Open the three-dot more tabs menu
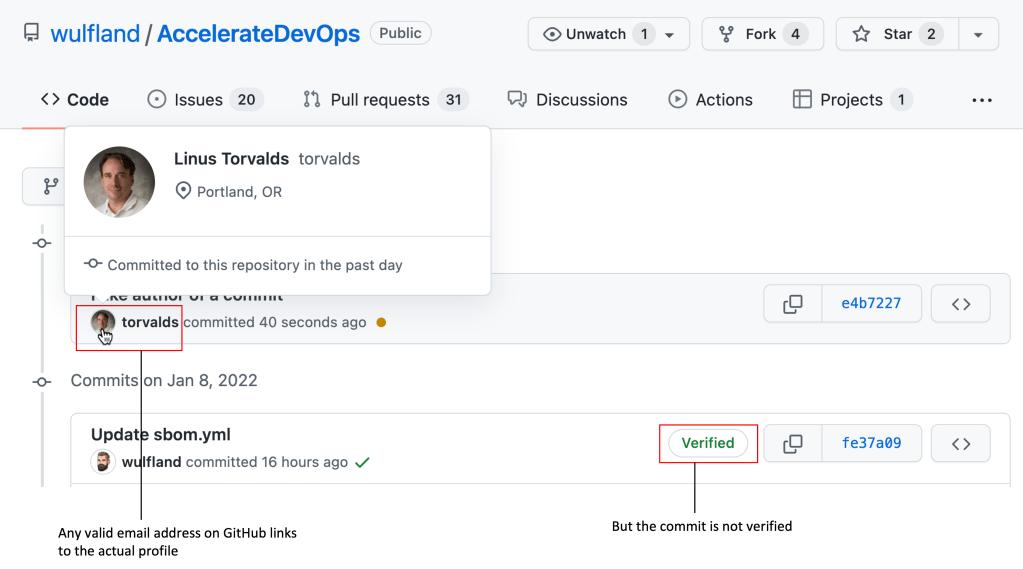Image resolution: width=1023 pixels, height=569 pixels. pos(982,100)
